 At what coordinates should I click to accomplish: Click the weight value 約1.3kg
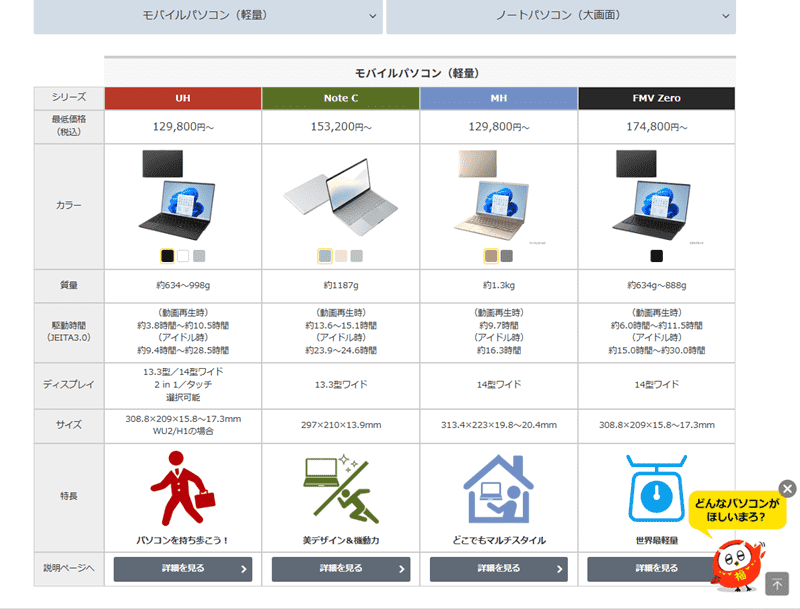click(498, 285)
